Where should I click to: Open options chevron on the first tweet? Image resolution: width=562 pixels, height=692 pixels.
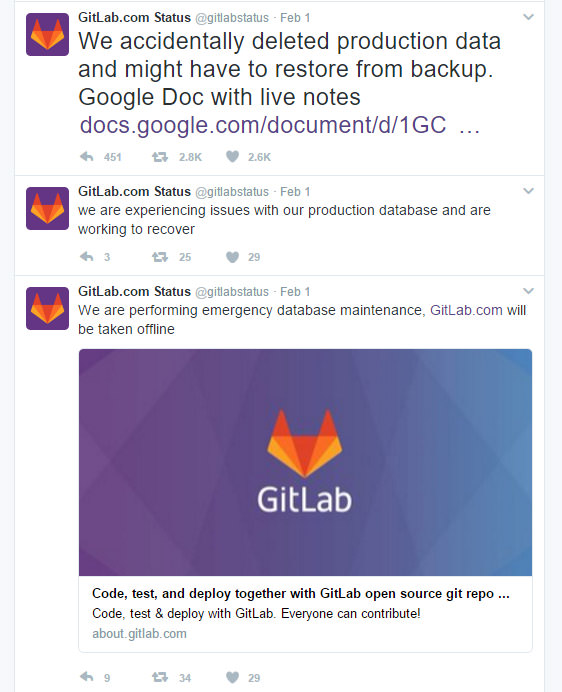tap(528, 17)
